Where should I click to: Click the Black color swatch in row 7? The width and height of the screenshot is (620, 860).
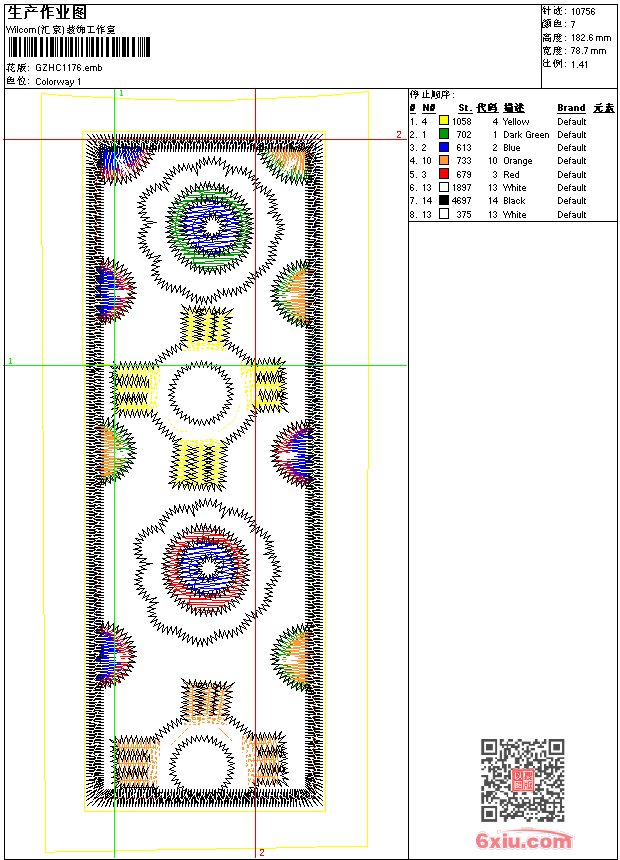[444, 200]
